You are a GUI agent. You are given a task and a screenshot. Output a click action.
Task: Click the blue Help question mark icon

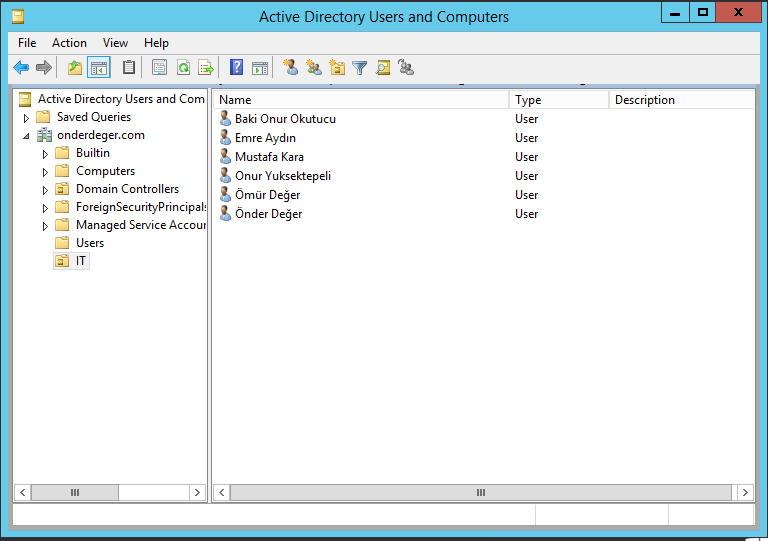tap(236, 67)
